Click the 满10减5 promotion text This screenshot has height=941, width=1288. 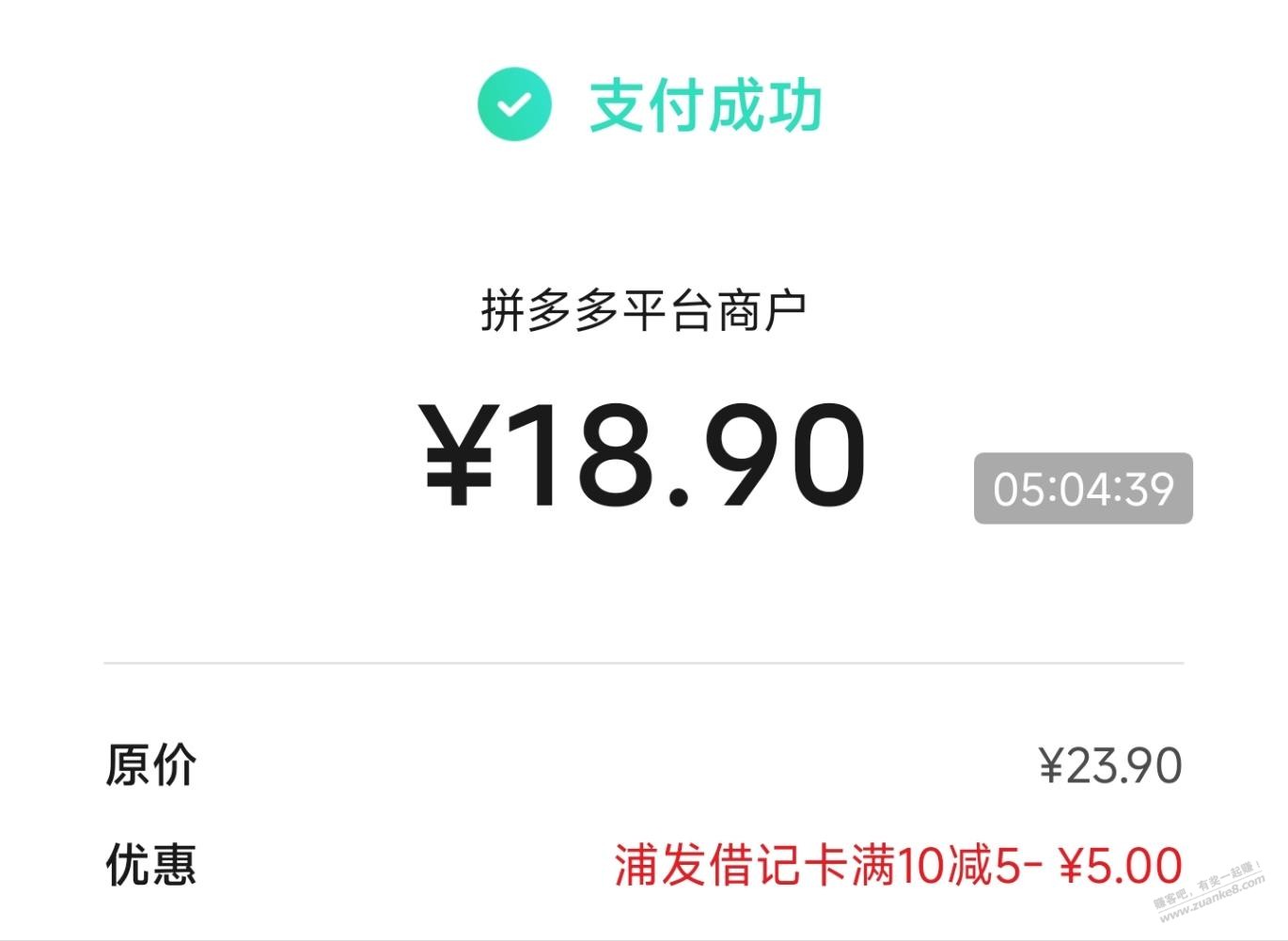[935, 866]
